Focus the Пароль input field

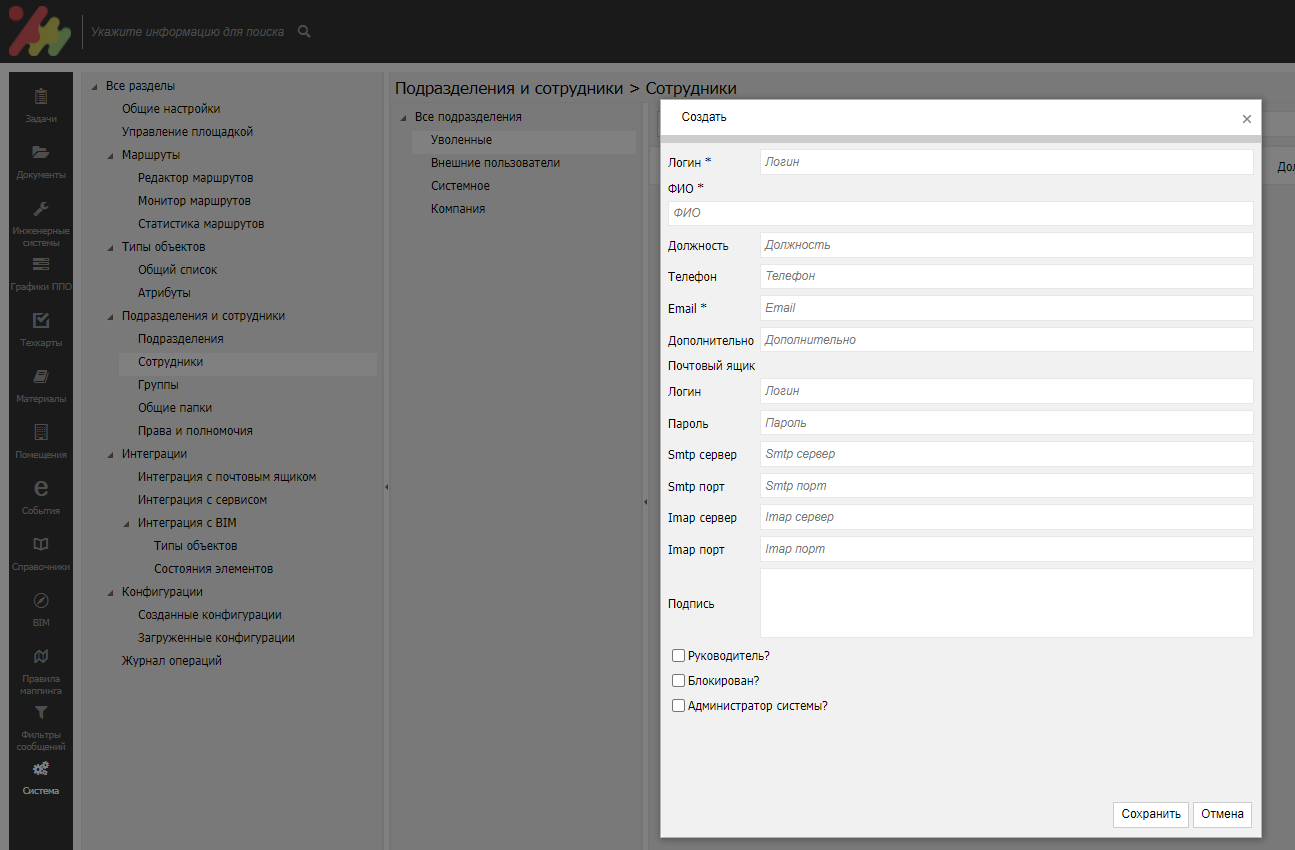1006,423
